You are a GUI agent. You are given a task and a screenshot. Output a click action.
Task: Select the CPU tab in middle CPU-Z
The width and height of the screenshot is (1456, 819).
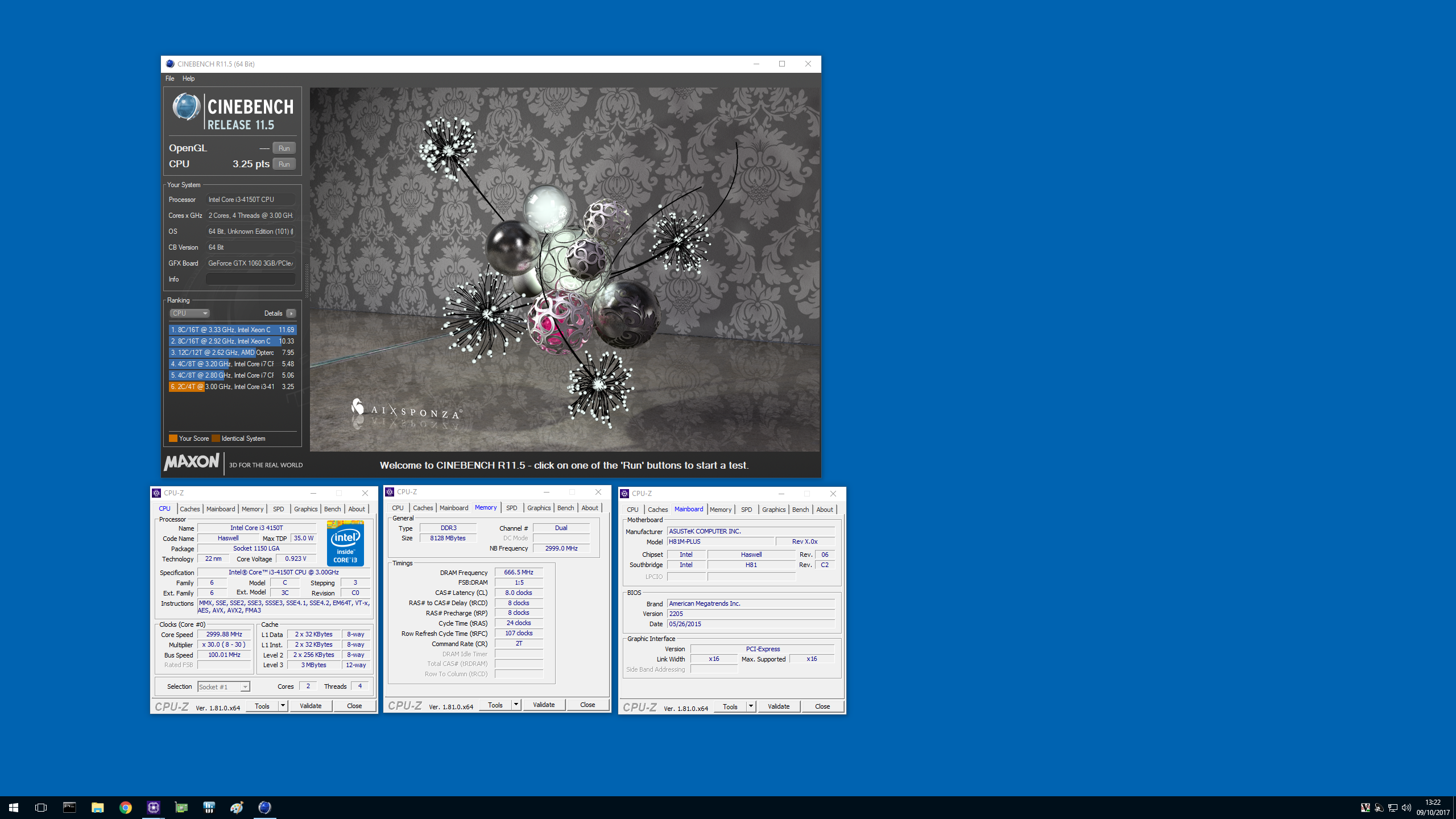coord(398,508)
